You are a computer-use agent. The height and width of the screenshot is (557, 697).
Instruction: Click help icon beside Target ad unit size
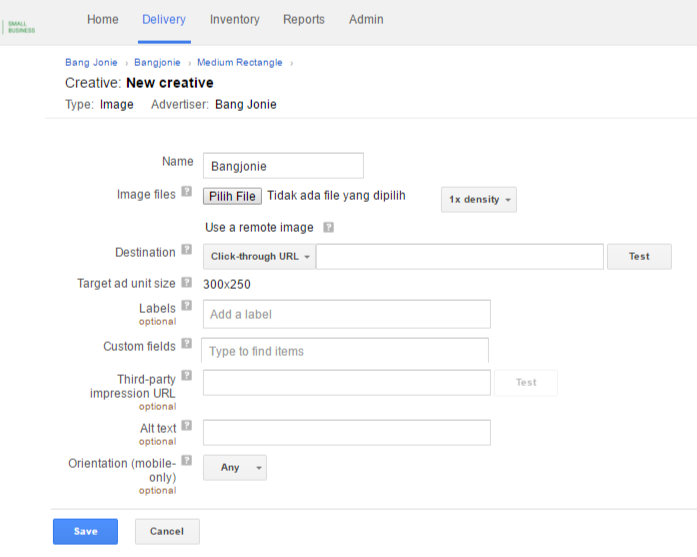pyautogui.click(x=187, y=283)
